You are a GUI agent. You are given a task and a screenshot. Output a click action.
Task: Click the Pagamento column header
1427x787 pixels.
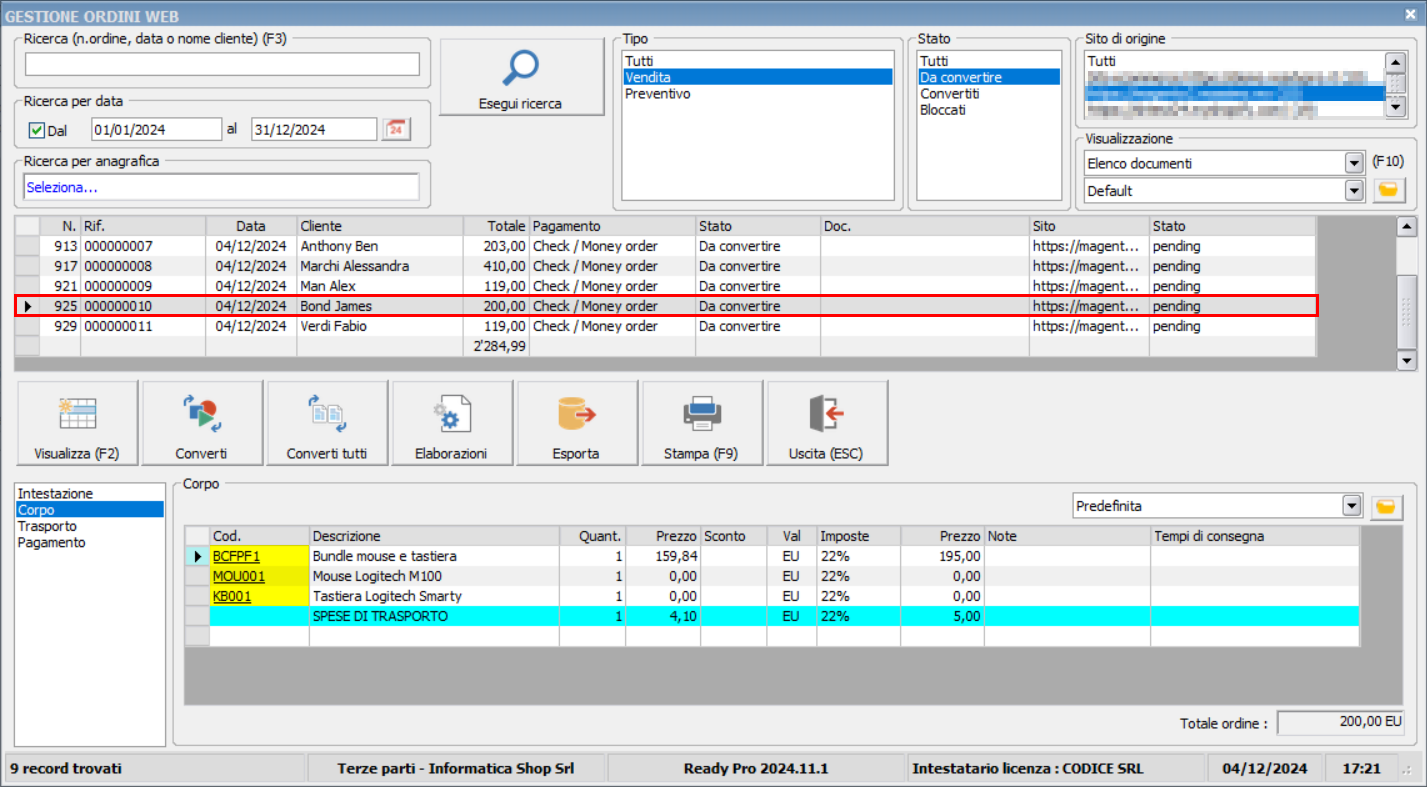(612, 226)
